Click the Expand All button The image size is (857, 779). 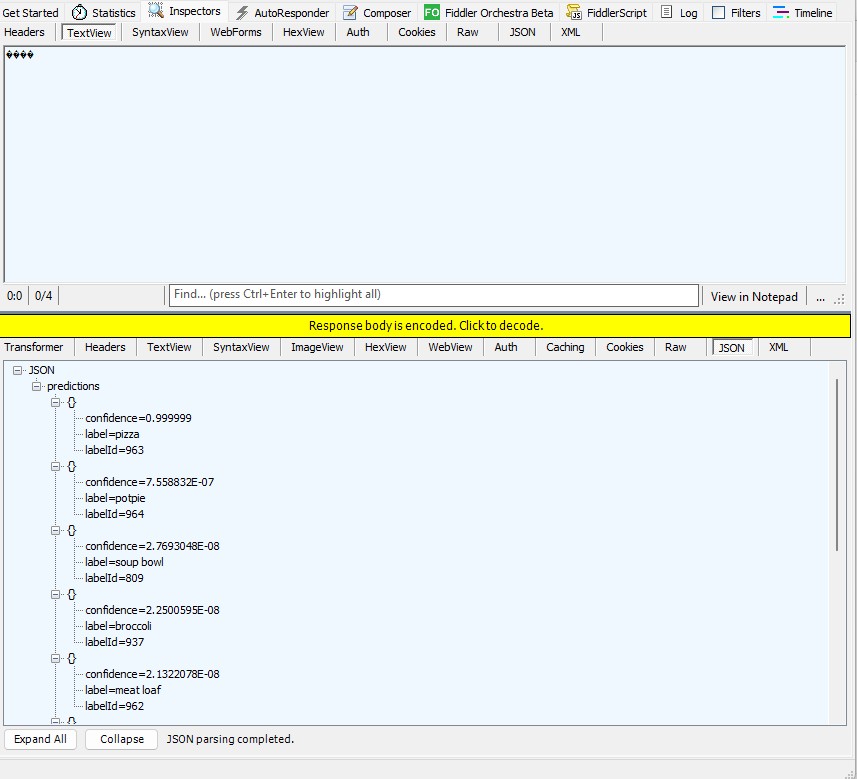(41, 739)
